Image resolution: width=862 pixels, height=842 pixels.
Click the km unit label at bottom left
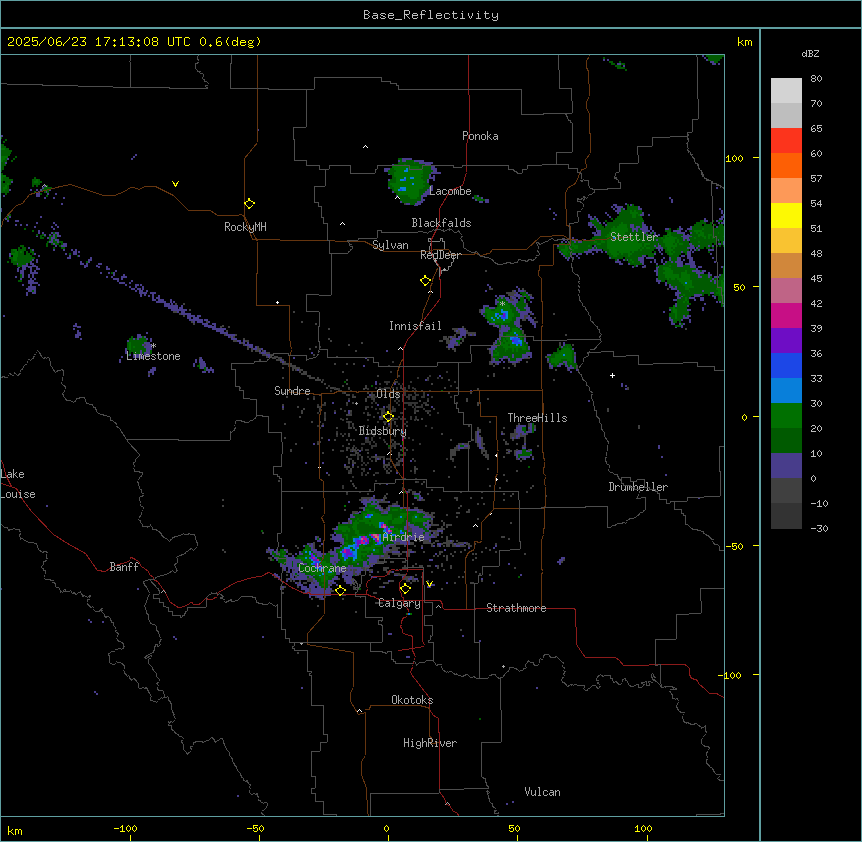click(x=15, y=830)
